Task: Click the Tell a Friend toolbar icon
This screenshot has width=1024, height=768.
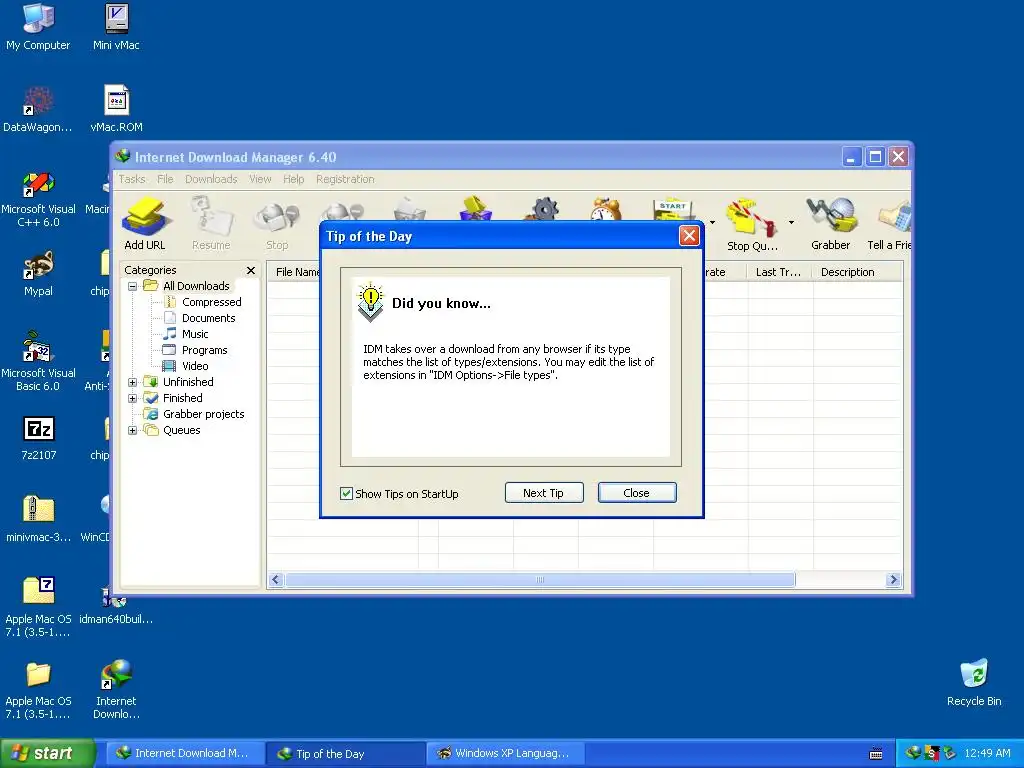Action: [889, 224]
